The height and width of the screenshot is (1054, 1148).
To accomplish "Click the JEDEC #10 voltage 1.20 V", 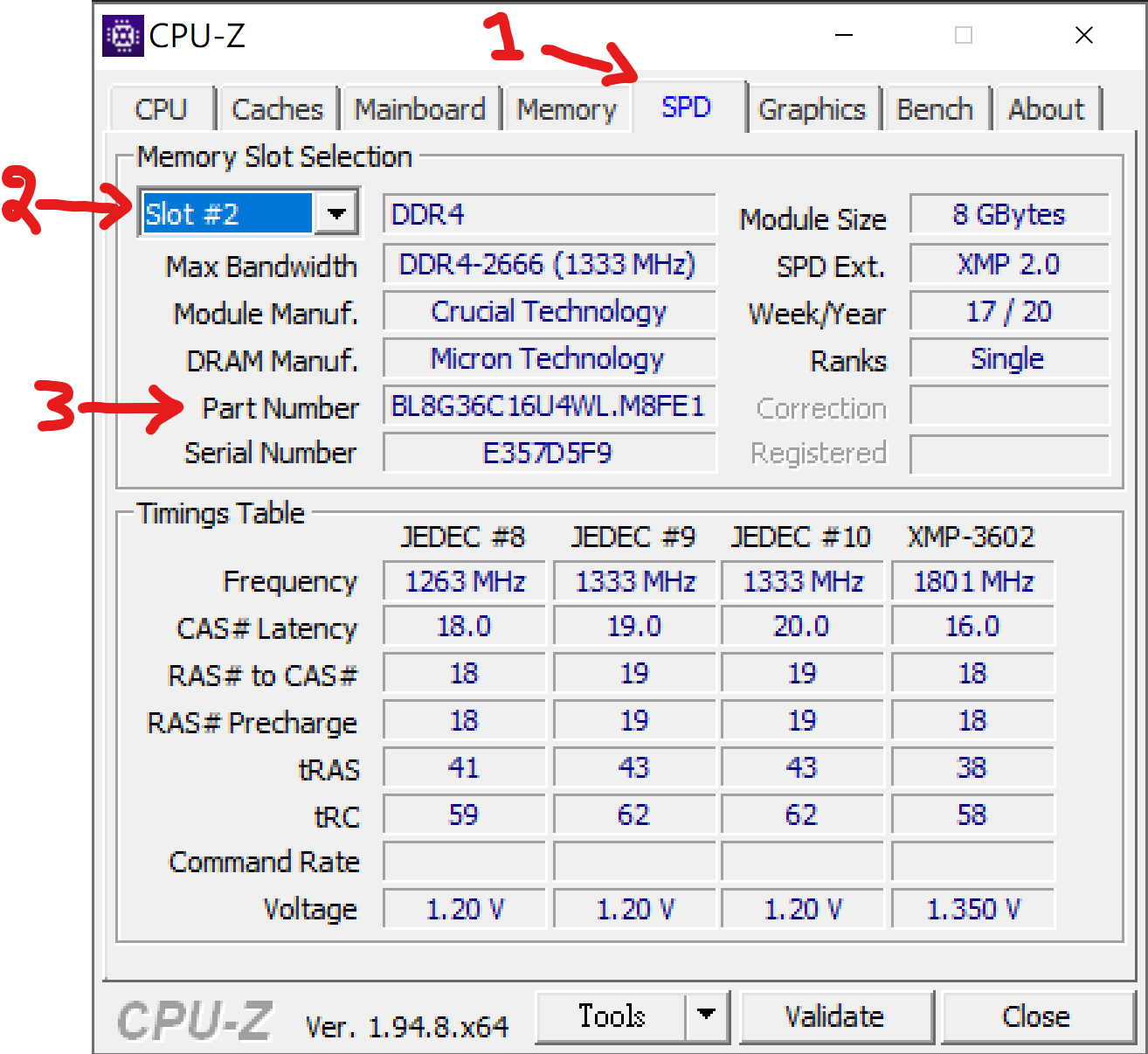I will [803, 910].
